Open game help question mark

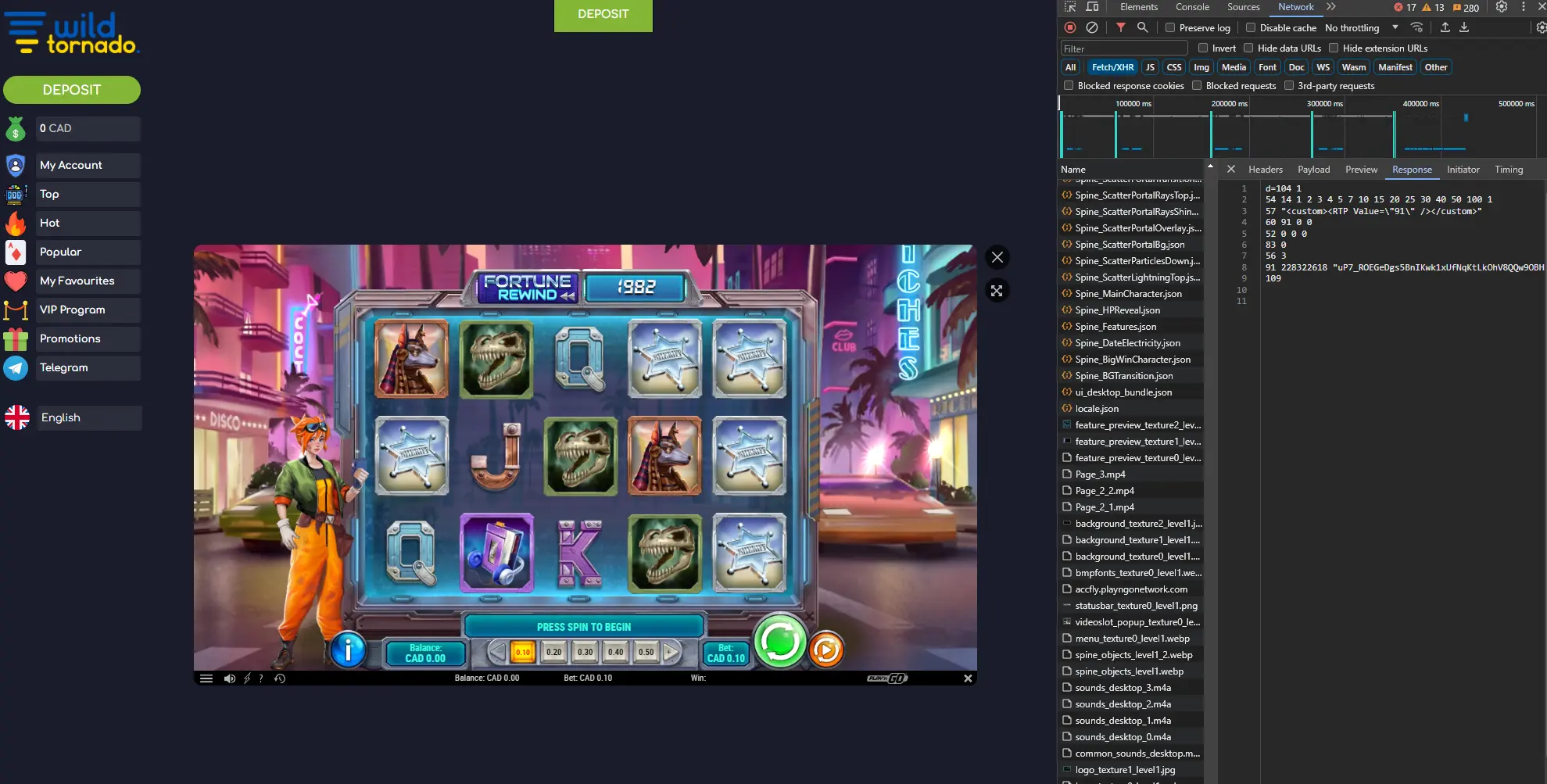tap(261, 678)
